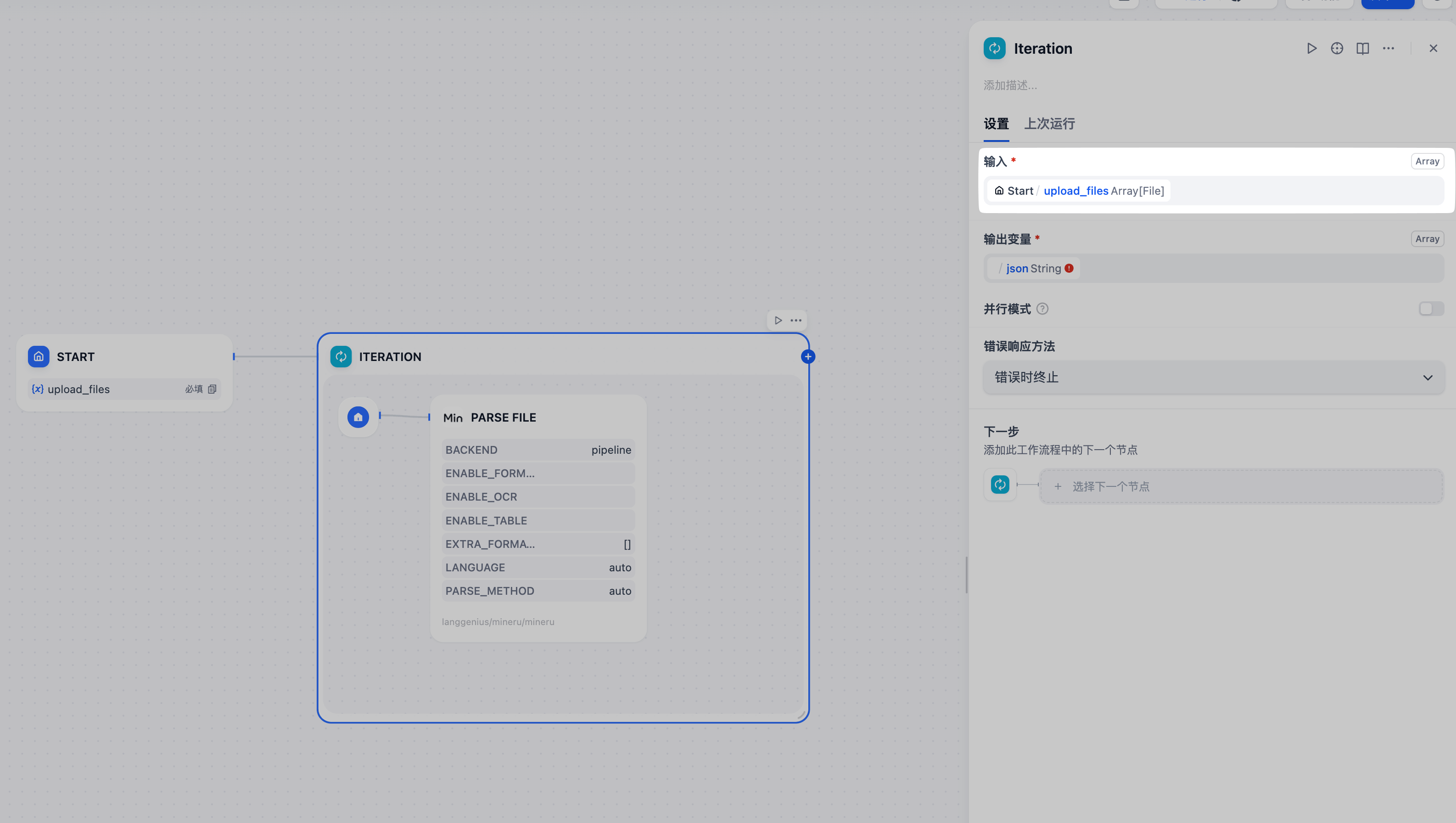Toggle the parallel mode switch
The height and width of the screenshot is (823, 1456).
pos(1431,309)
